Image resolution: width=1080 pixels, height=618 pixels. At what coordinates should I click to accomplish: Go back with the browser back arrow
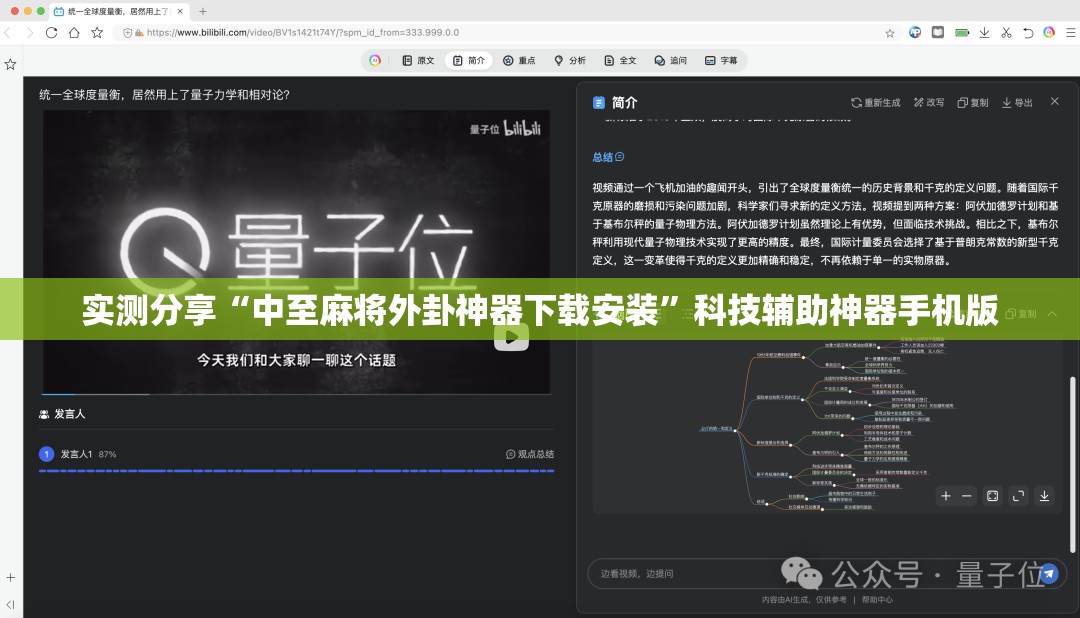(x=8, y=32)
